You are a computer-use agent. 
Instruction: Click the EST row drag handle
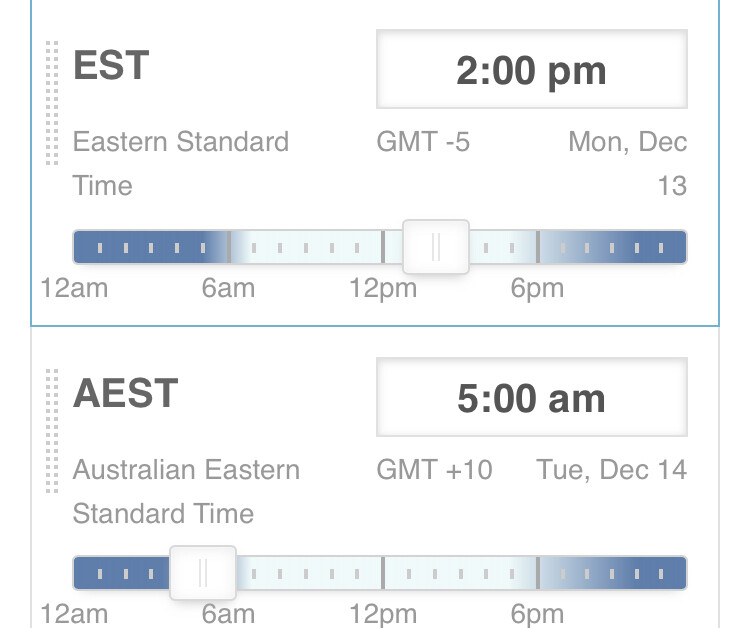[52, 103]
